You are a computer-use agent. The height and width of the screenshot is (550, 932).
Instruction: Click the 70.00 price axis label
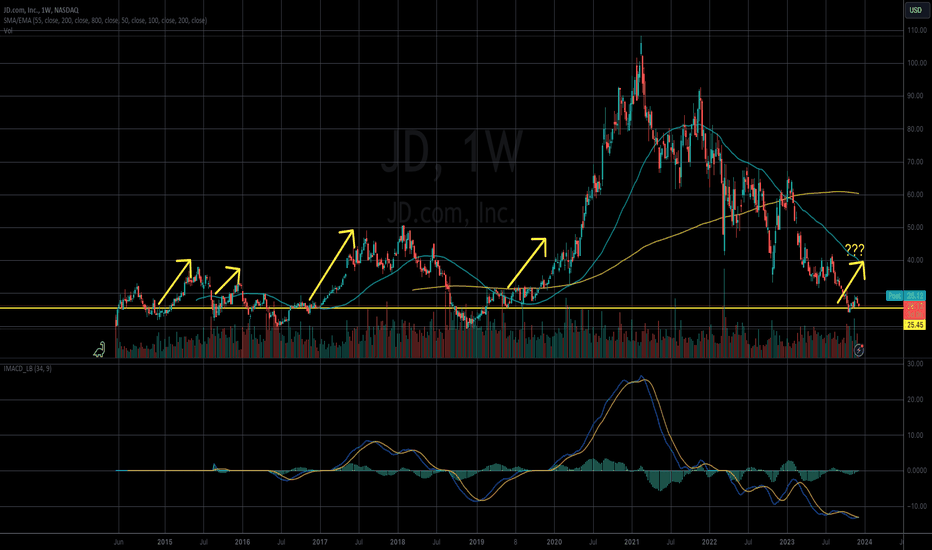coord(915,162)
